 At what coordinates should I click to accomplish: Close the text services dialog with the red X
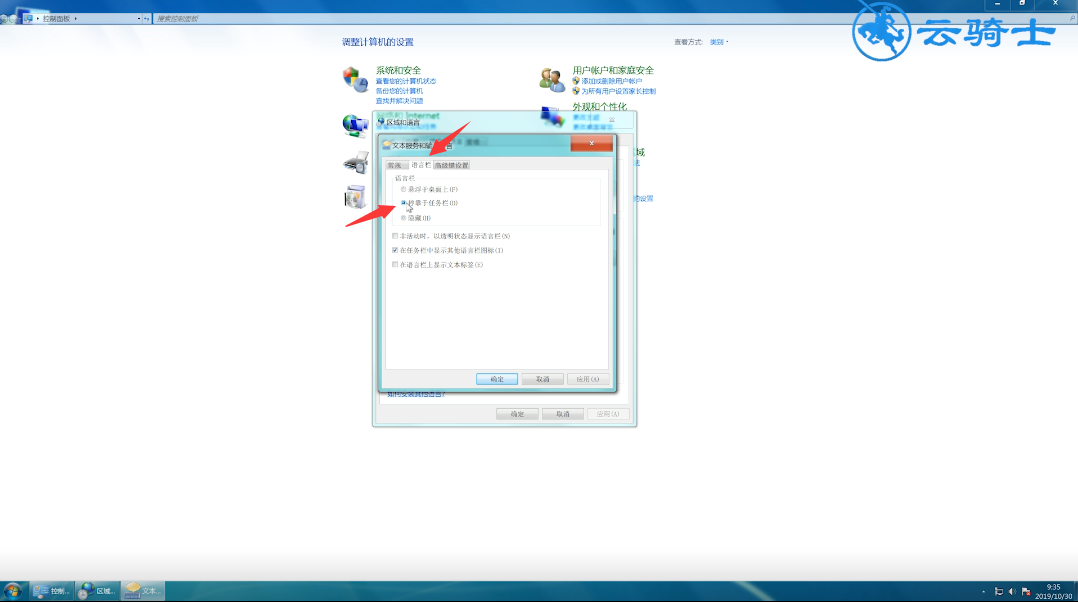click(591, 143)
